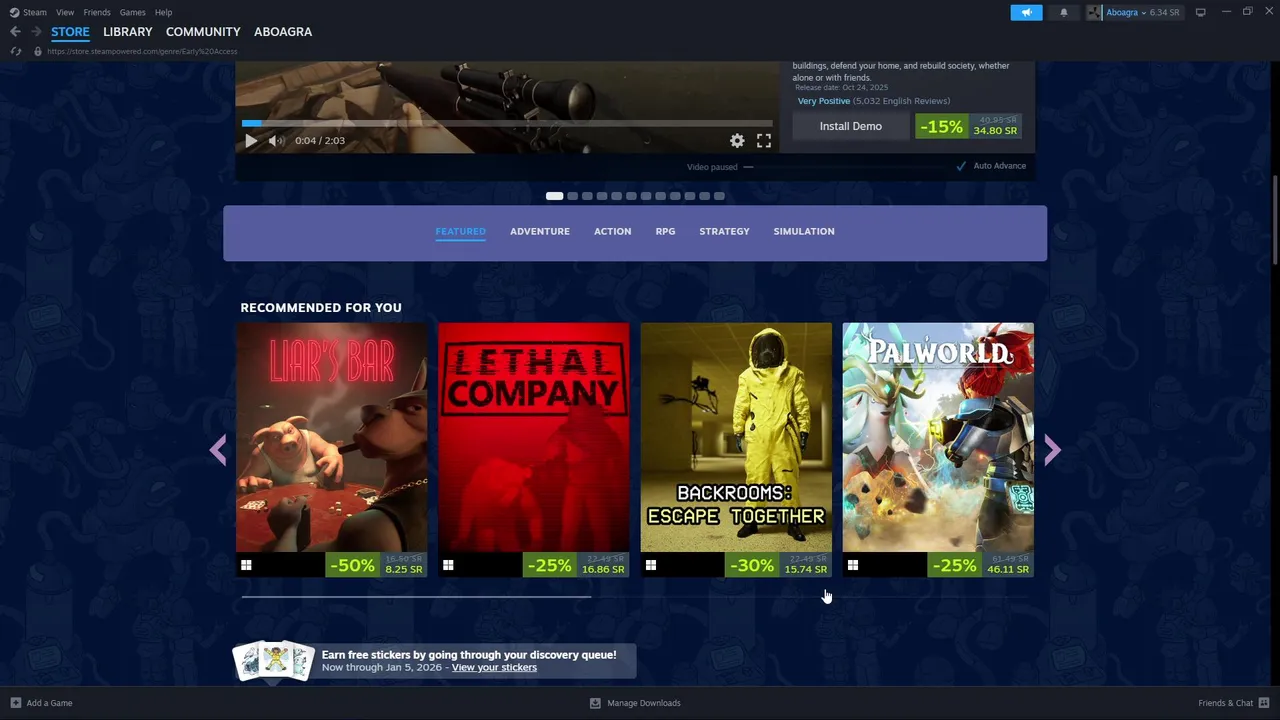Click the -15% price button
Screen dimensions: 1280x720
pos(969,126)
